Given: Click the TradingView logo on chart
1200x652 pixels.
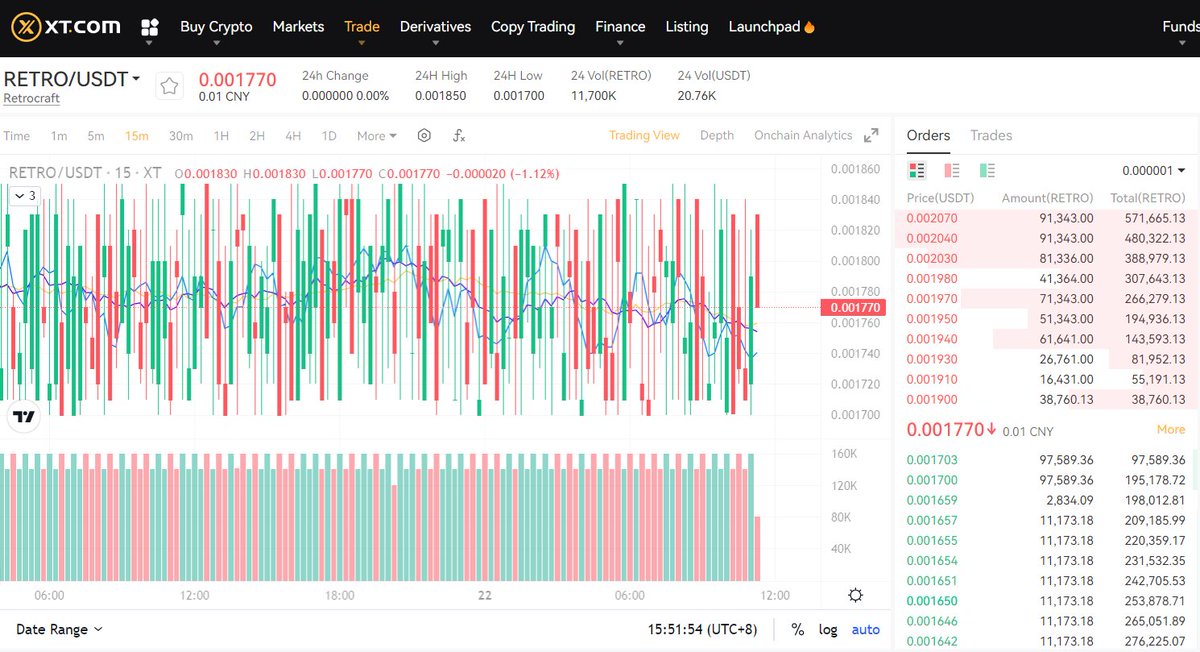Looking at the screenshot, I should coord(24,417).
